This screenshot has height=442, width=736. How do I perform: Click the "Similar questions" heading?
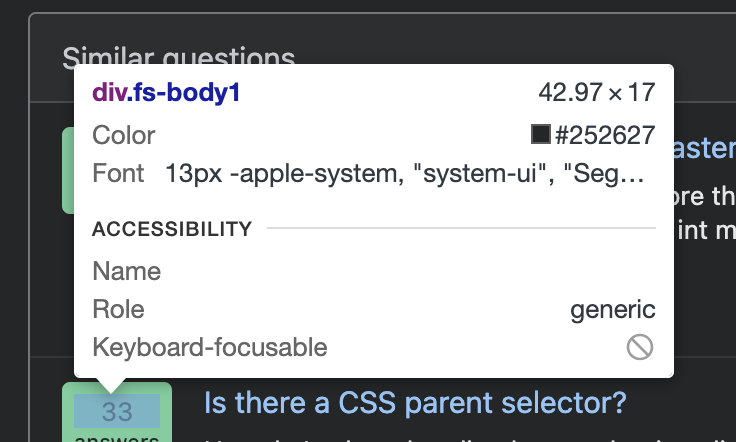click(x=179, y=55)
